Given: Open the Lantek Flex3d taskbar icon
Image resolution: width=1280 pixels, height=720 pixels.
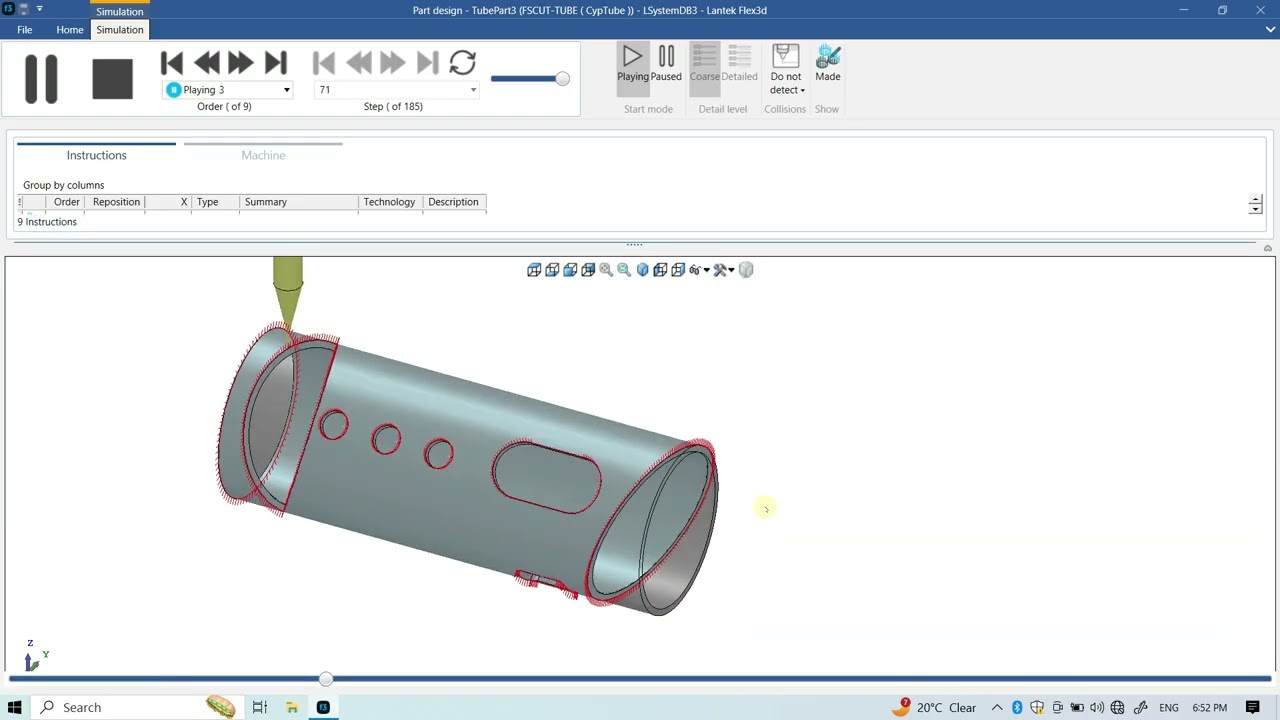Looking at the screenshot, I should coord(323,707).
